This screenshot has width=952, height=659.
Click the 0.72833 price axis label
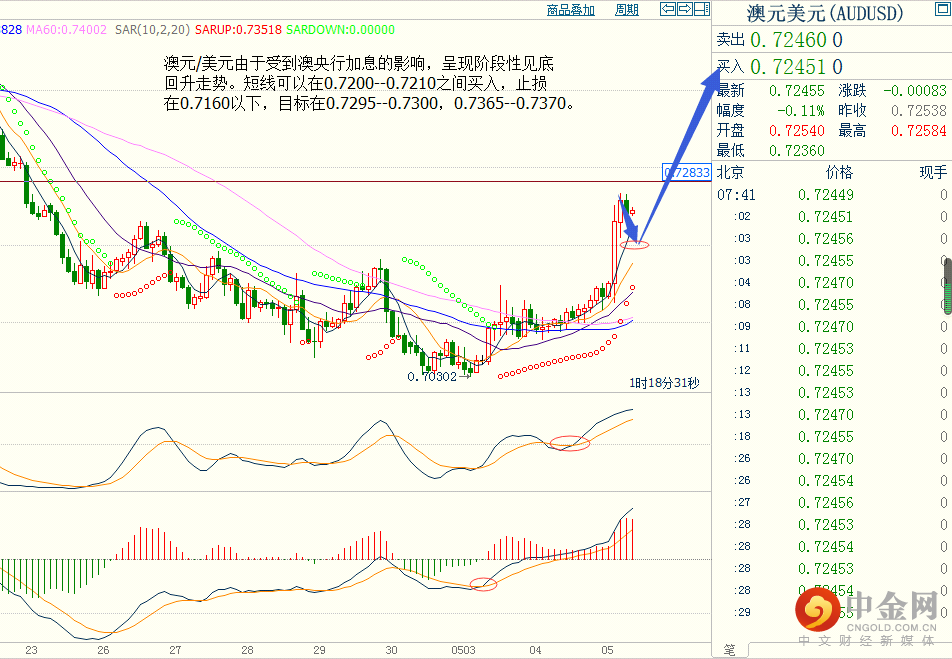tap(686, 172)
